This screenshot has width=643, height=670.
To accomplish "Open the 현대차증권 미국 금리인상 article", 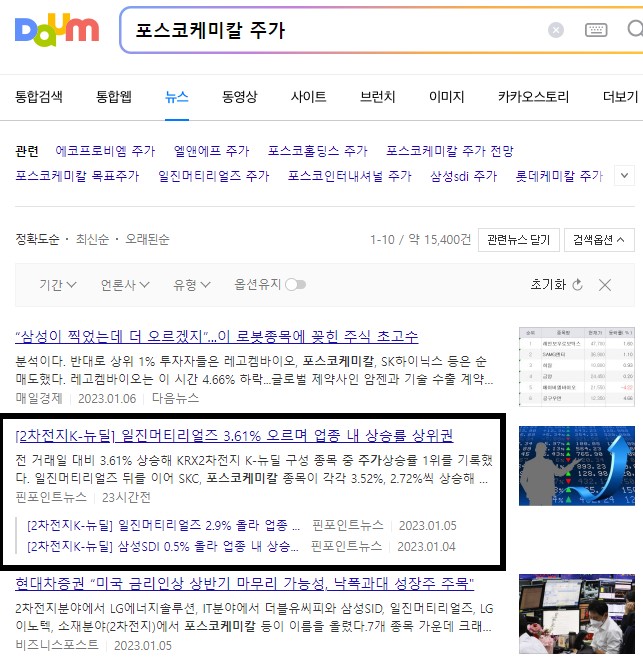I will pyautogui.click(x=244, y=583).
